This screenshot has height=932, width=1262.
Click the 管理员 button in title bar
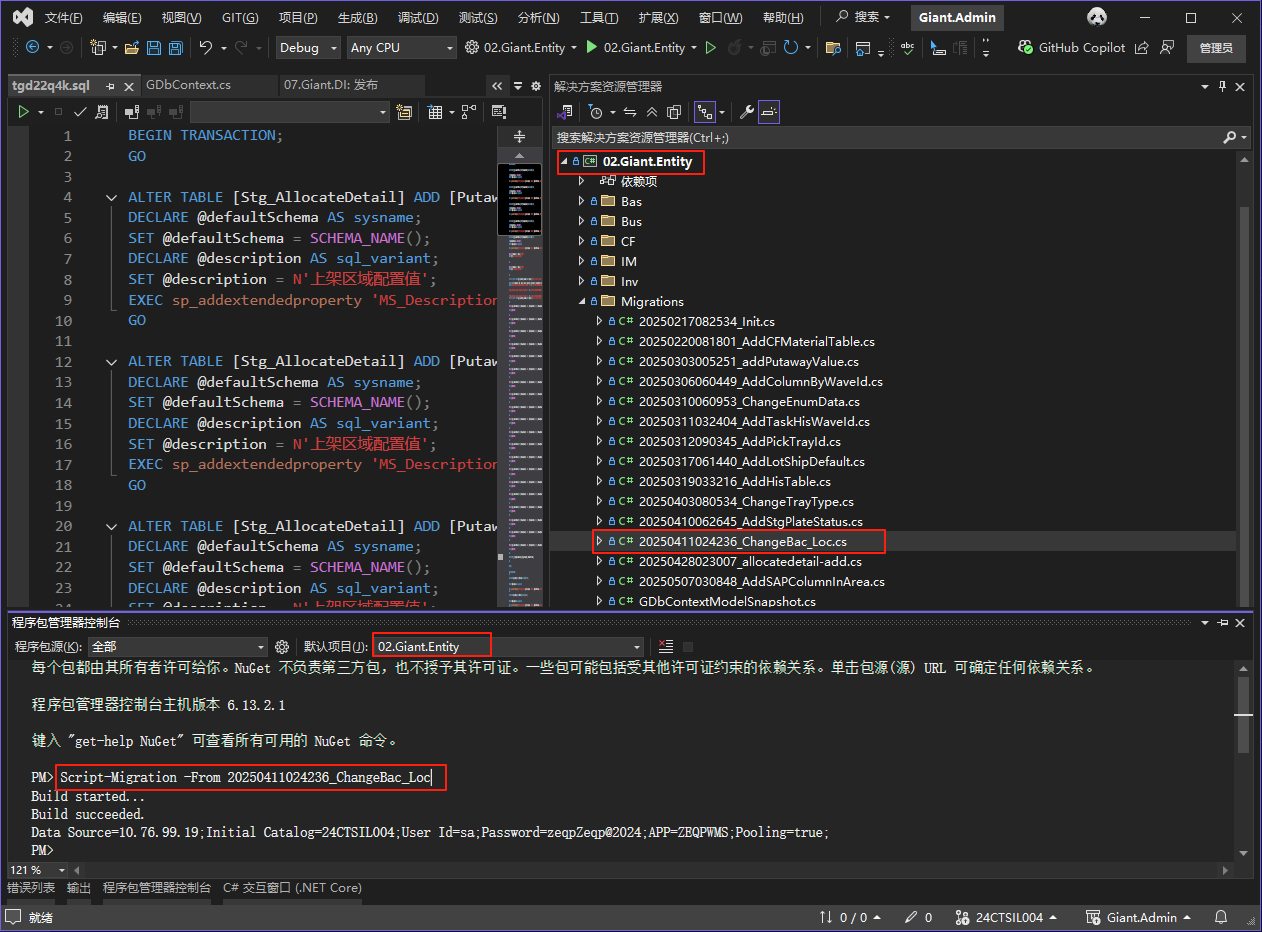click(1216, 48)
